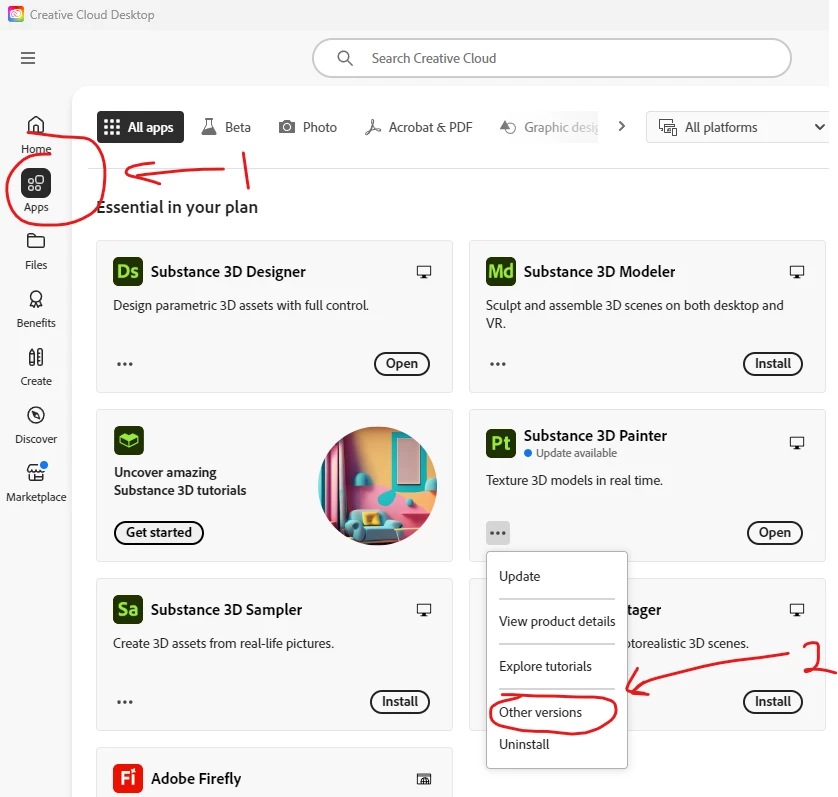Click web platform icon on Adobe Firefly
Viewport: 838px width, 797px height.
tap(424, 779)
